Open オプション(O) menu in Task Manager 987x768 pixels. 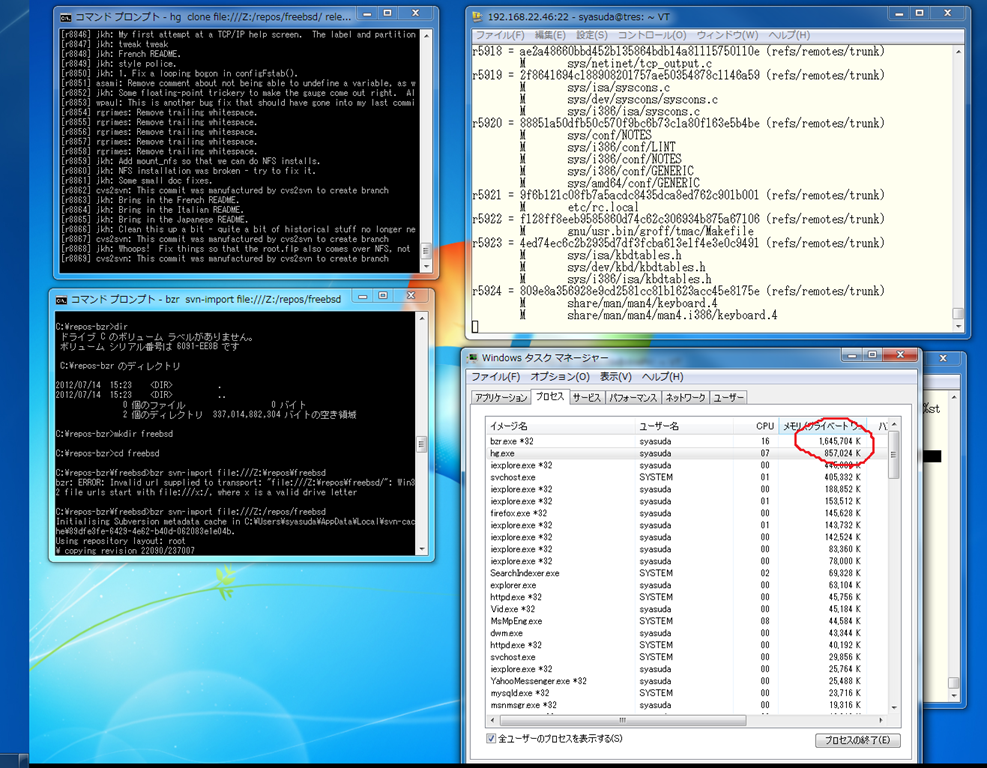click(x=560, y=376)
